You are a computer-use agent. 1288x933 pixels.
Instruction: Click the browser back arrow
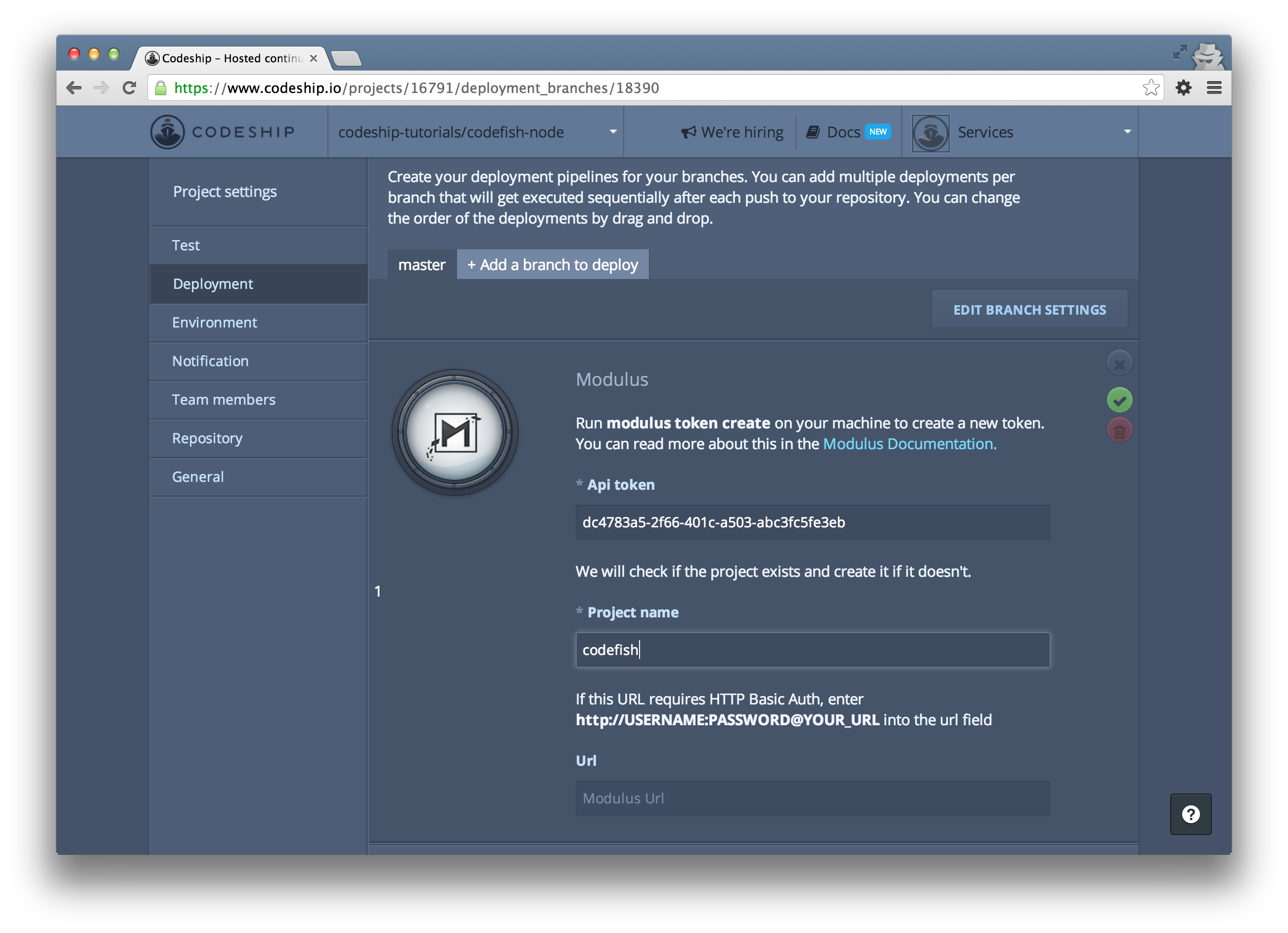tap(74, 88)
